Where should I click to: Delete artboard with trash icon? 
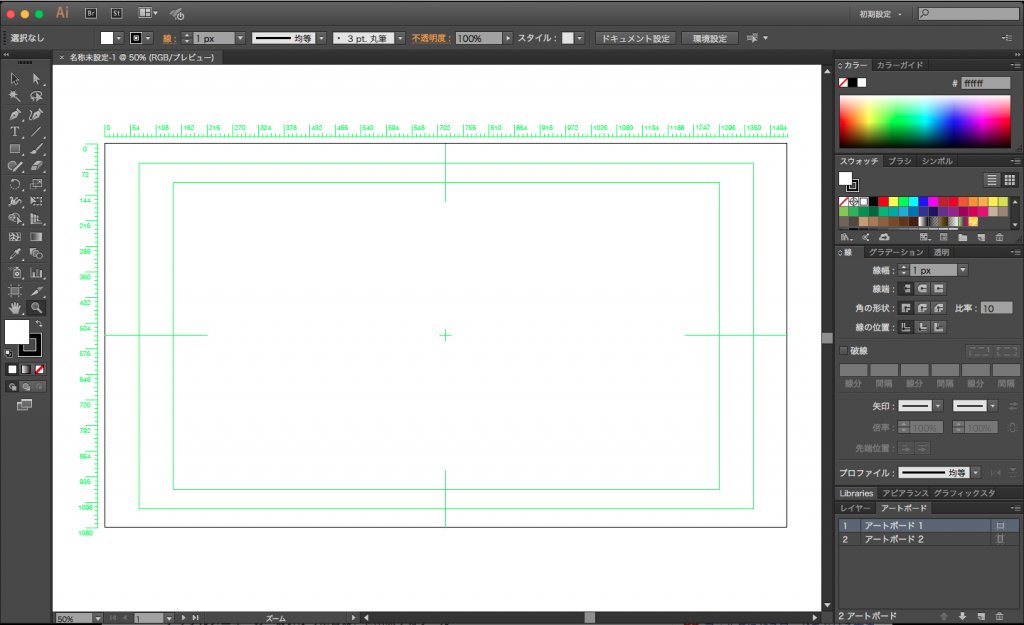point(999,616)
